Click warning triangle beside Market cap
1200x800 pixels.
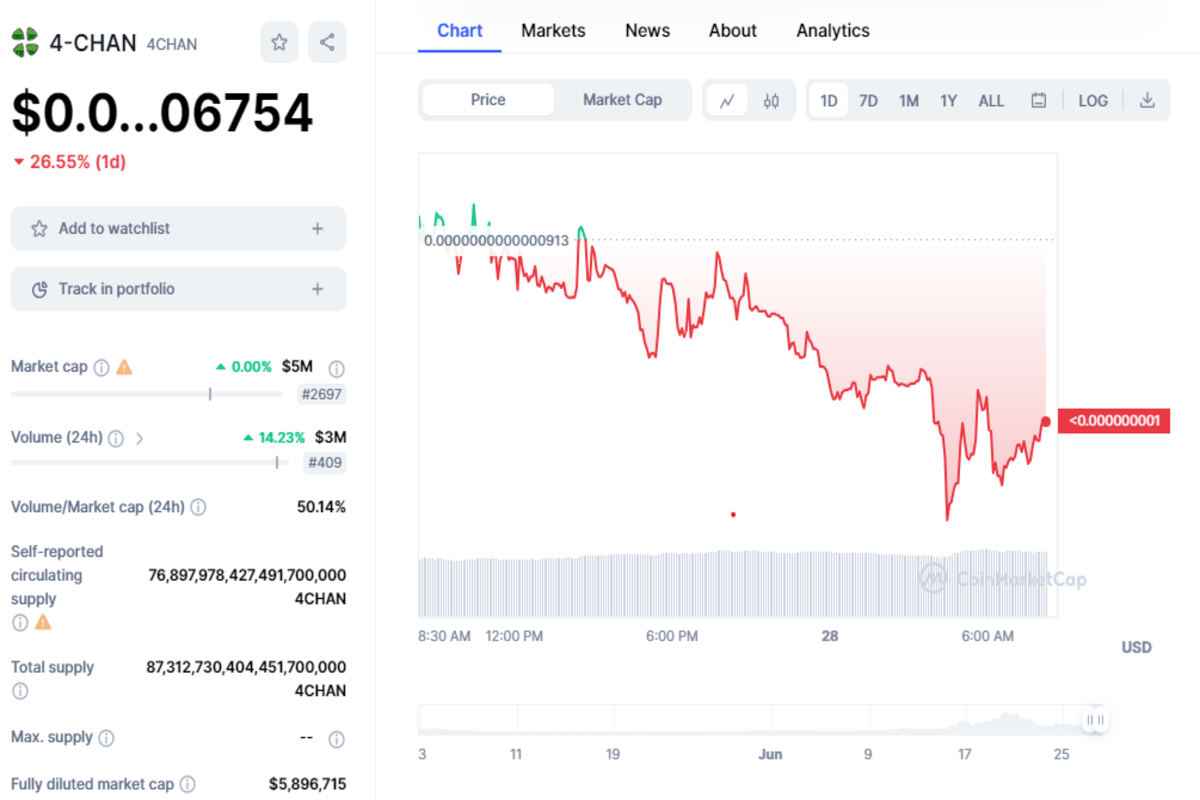point(124,367)
